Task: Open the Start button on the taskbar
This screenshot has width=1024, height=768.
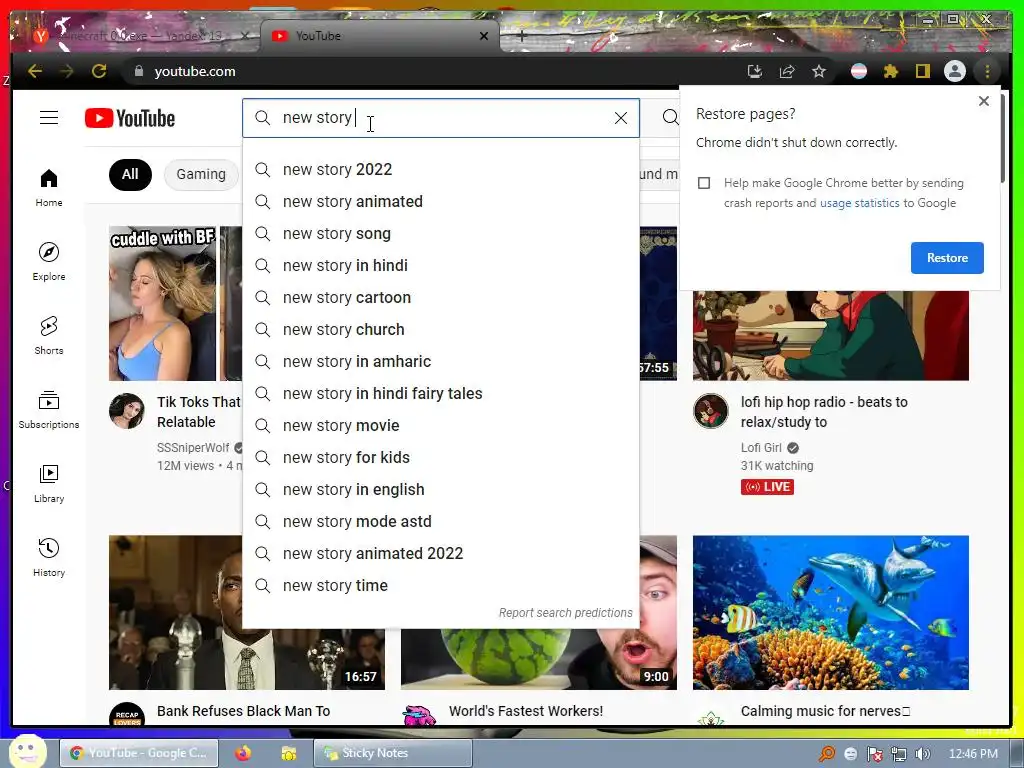Action: [27, 751]
